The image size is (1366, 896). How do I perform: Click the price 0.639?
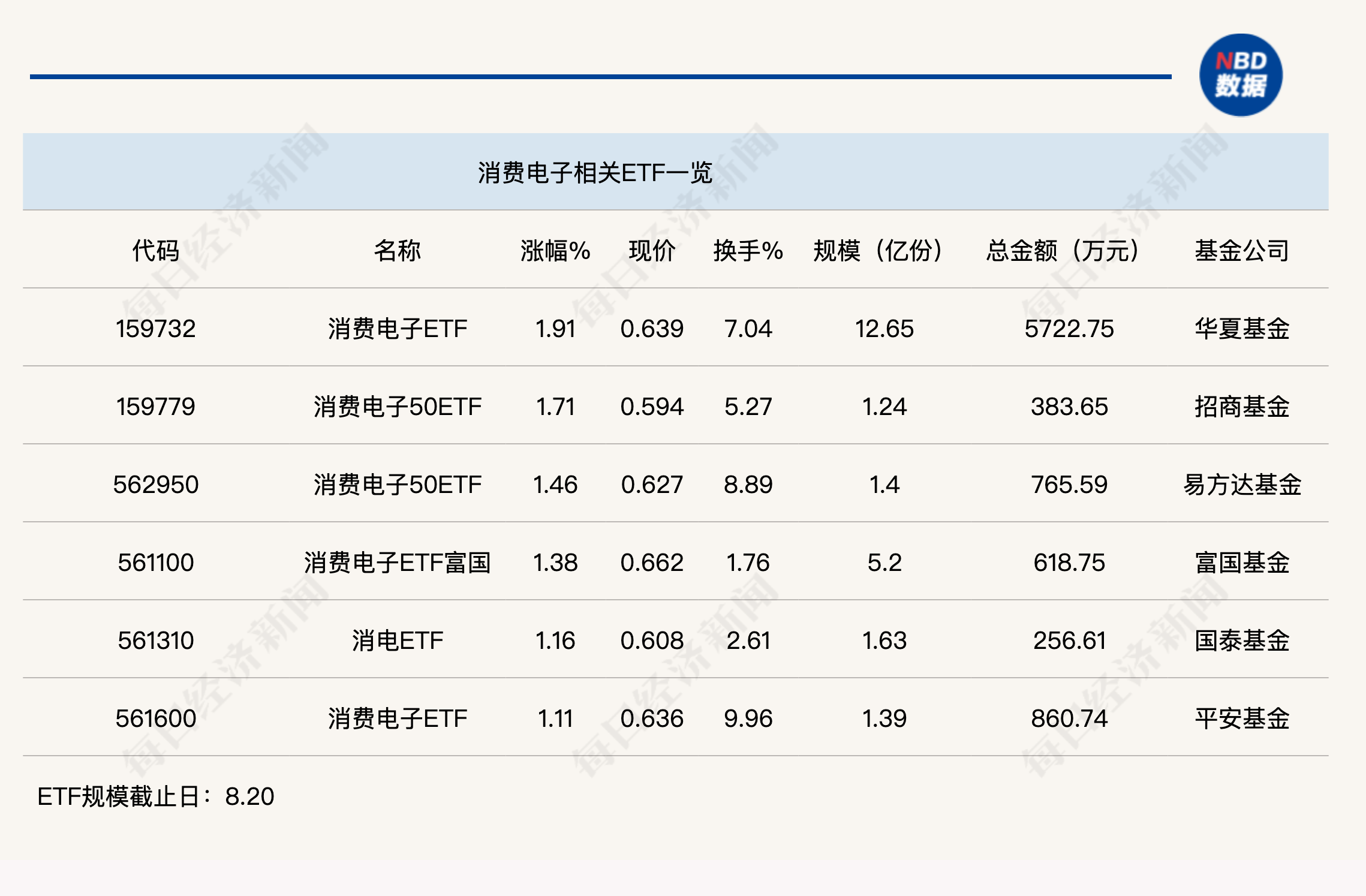point(652,329)
